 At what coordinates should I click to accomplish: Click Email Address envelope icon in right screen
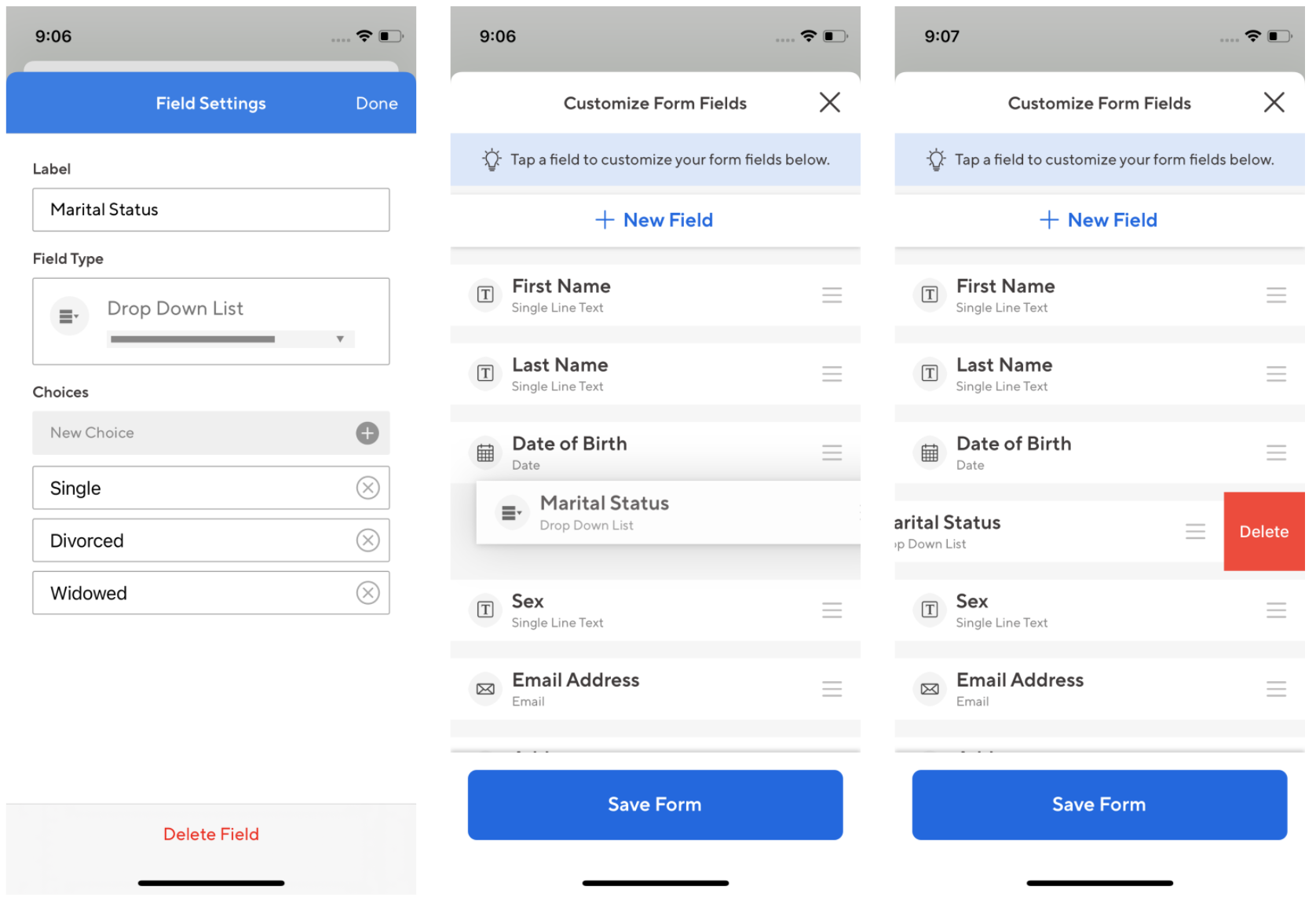(x=930, y=689)
